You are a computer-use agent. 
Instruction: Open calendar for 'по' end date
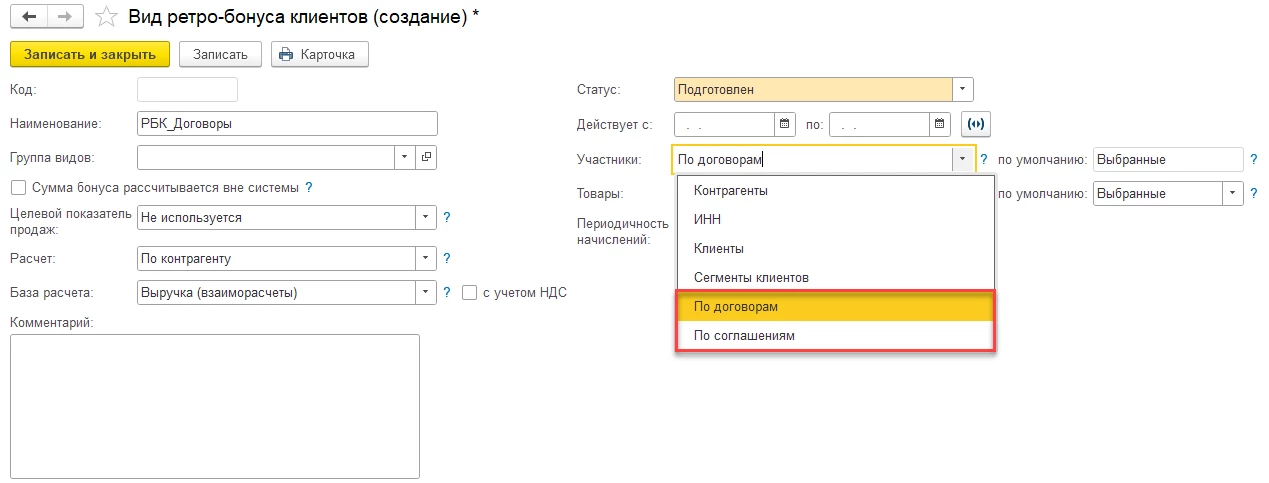pos(940,124)
